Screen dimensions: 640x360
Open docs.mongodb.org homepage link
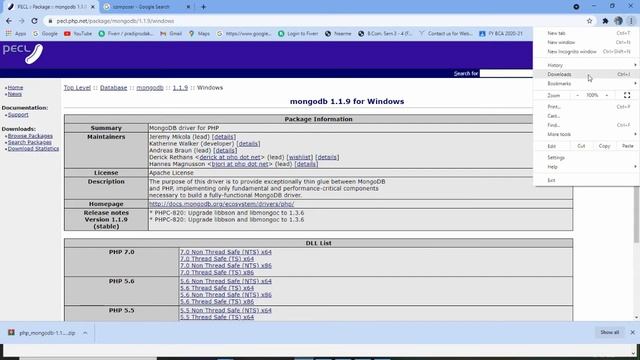[x=221, y=204]
